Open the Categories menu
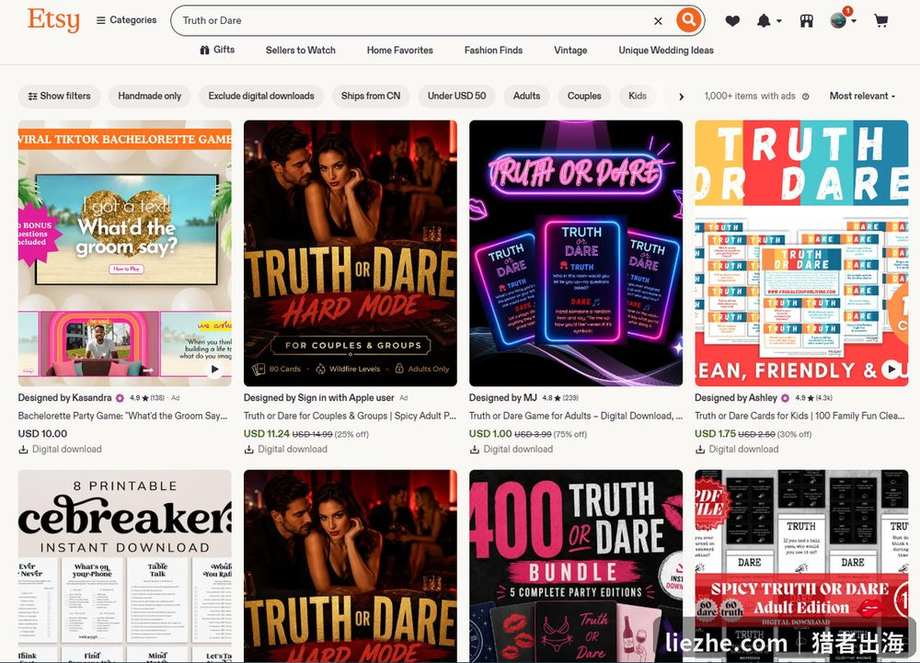920x663 pixels. (x=126, y=20)
